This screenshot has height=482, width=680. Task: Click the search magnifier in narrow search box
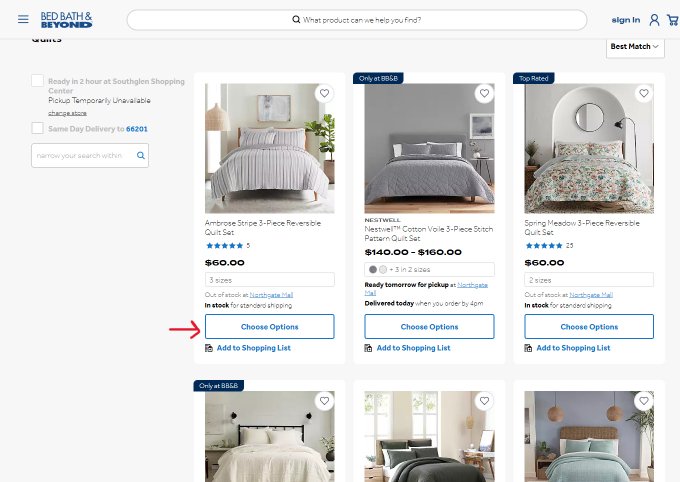[x=141, y=155]
